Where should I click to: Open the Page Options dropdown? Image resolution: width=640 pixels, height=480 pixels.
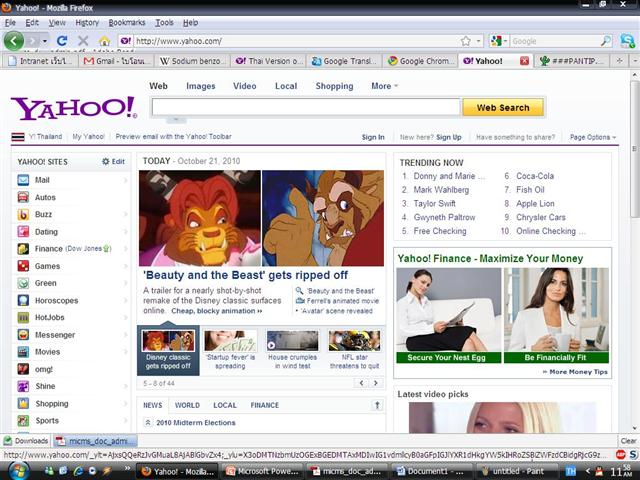(x=593, y=137)
